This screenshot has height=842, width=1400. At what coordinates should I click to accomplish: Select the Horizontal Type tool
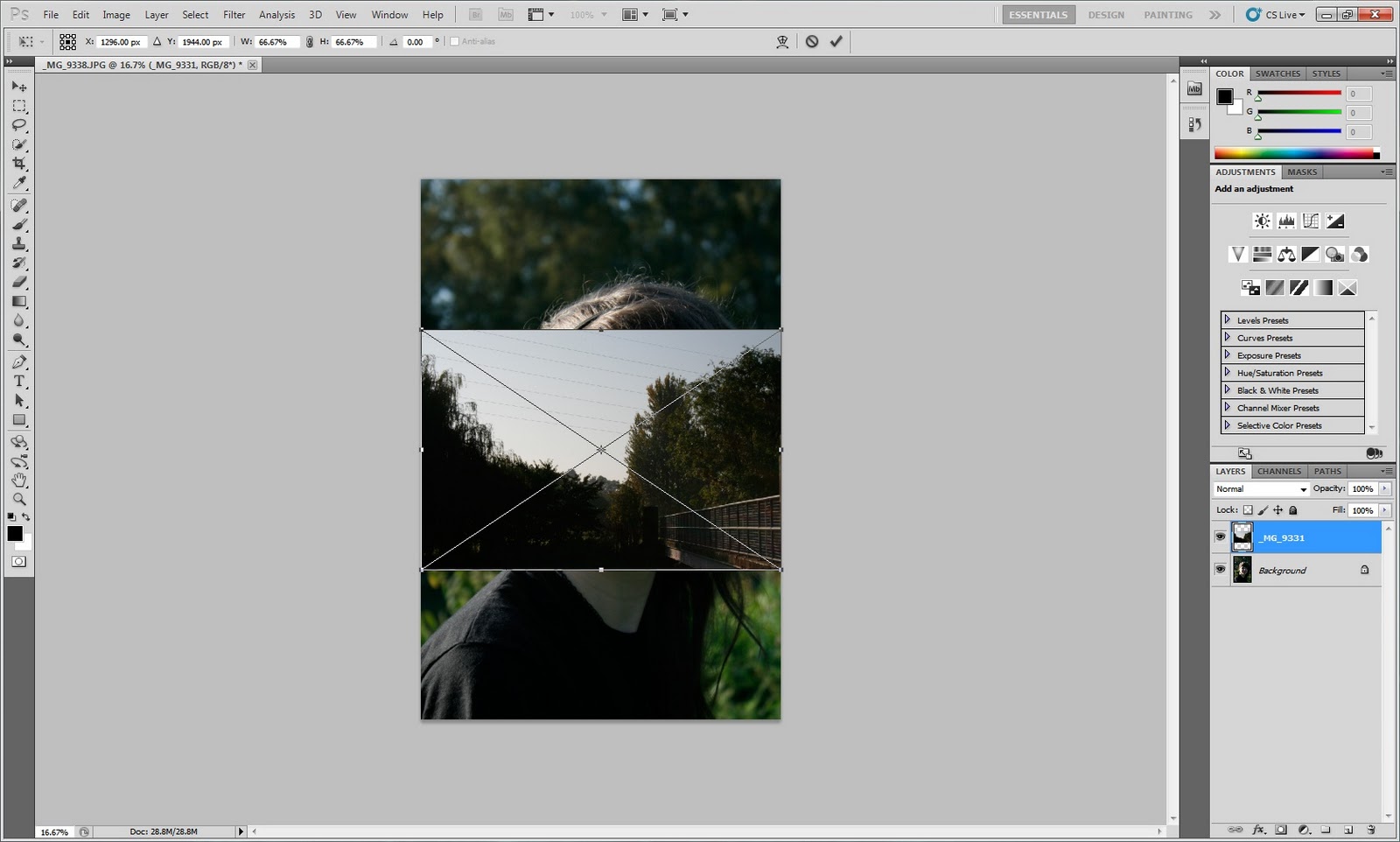pos(18,382)
